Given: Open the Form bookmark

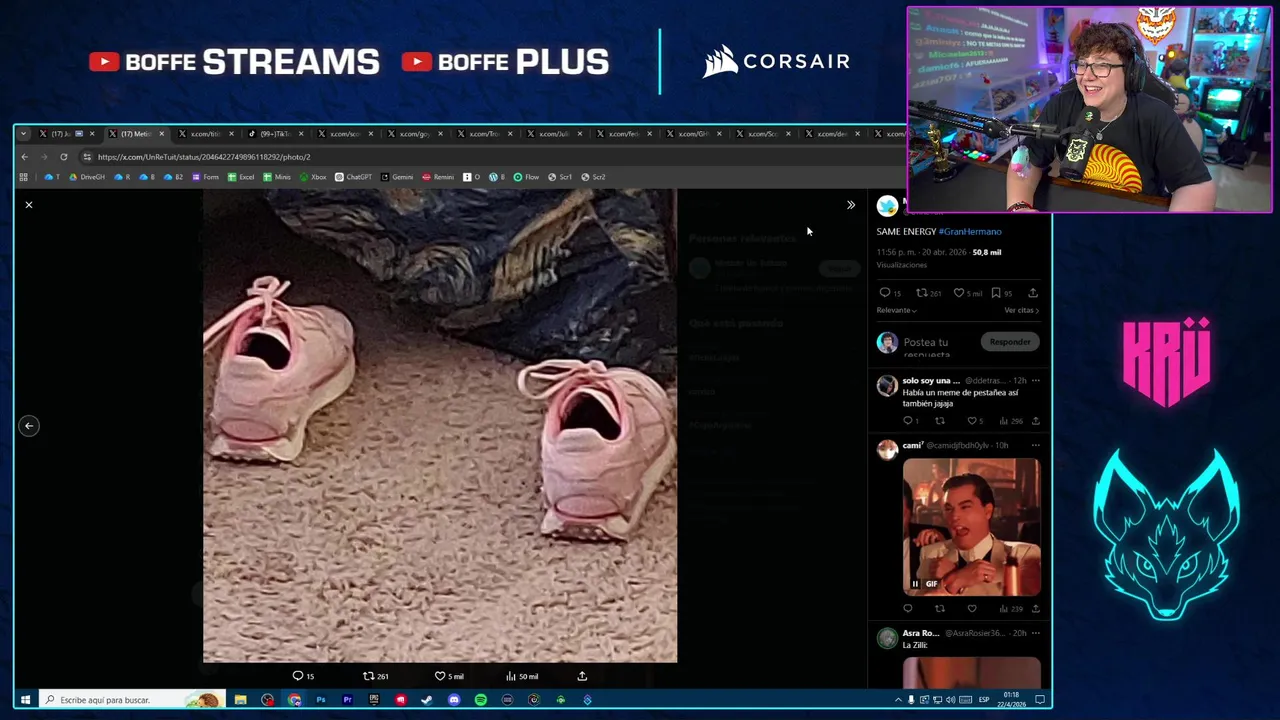Looking at the screenshot, I should [205, 177].
